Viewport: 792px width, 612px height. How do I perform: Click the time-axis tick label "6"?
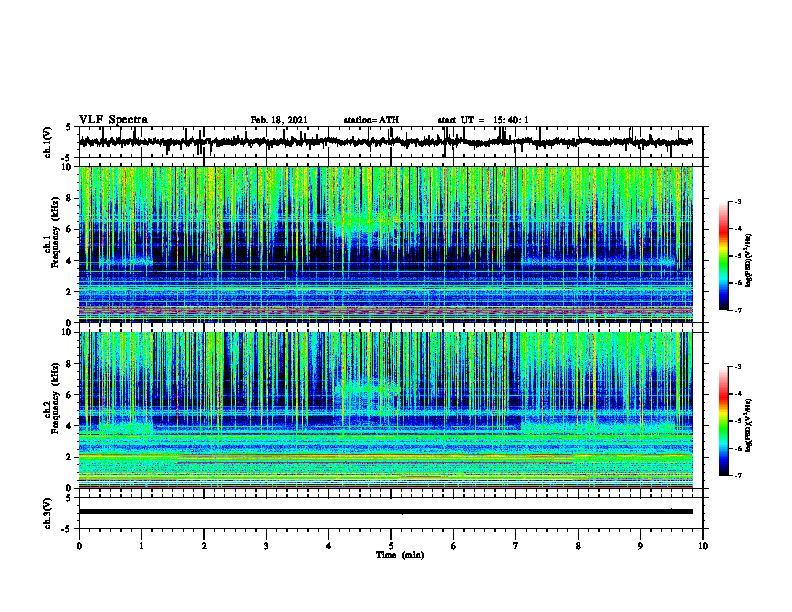[x=454, y=546]
